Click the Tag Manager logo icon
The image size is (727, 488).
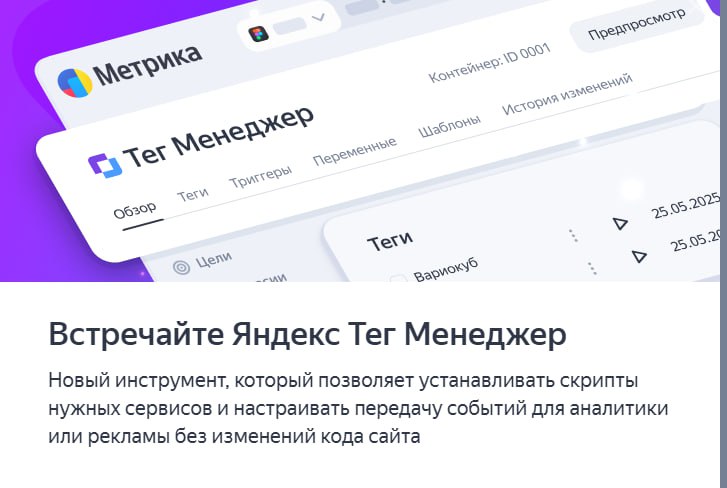coord(105,165)
